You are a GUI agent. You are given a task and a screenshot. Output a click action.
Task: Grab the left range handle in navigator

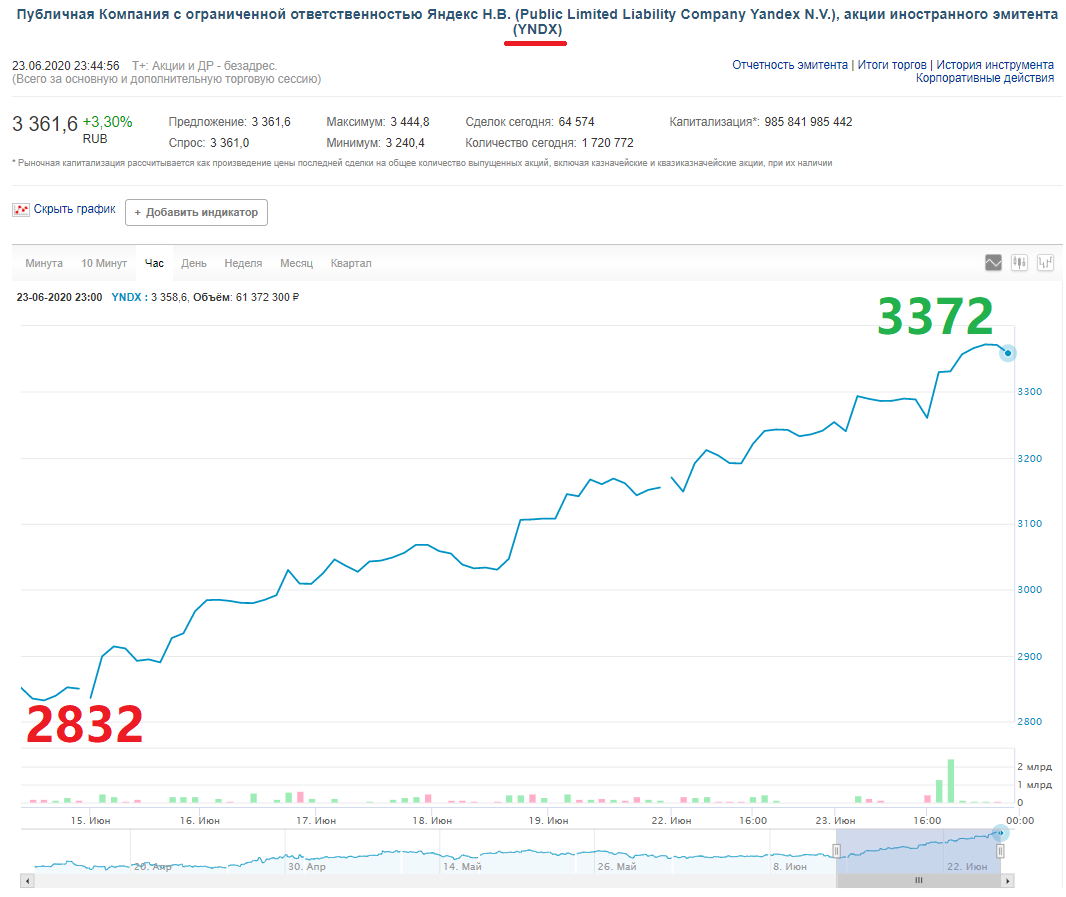point(836,851)
